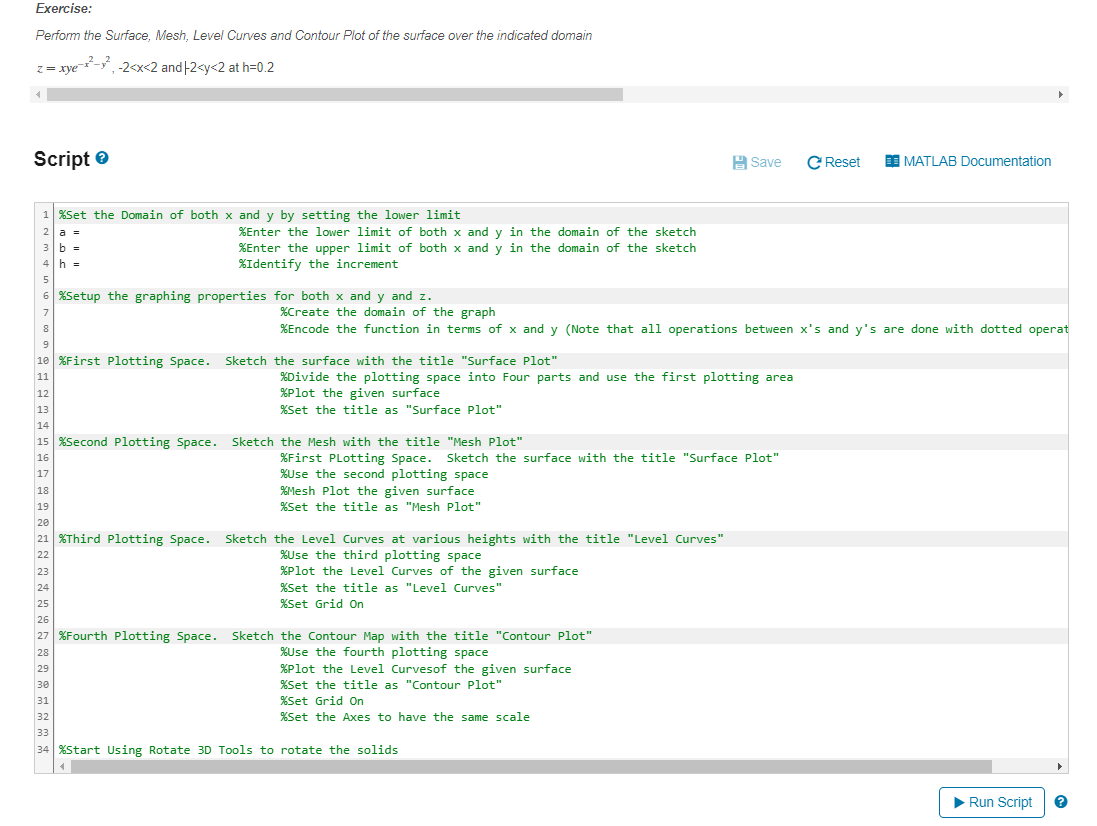Click the "%Mesh Plot the given surface" comment
Screen dimensions: 1097x826
(x=377, y=491)
